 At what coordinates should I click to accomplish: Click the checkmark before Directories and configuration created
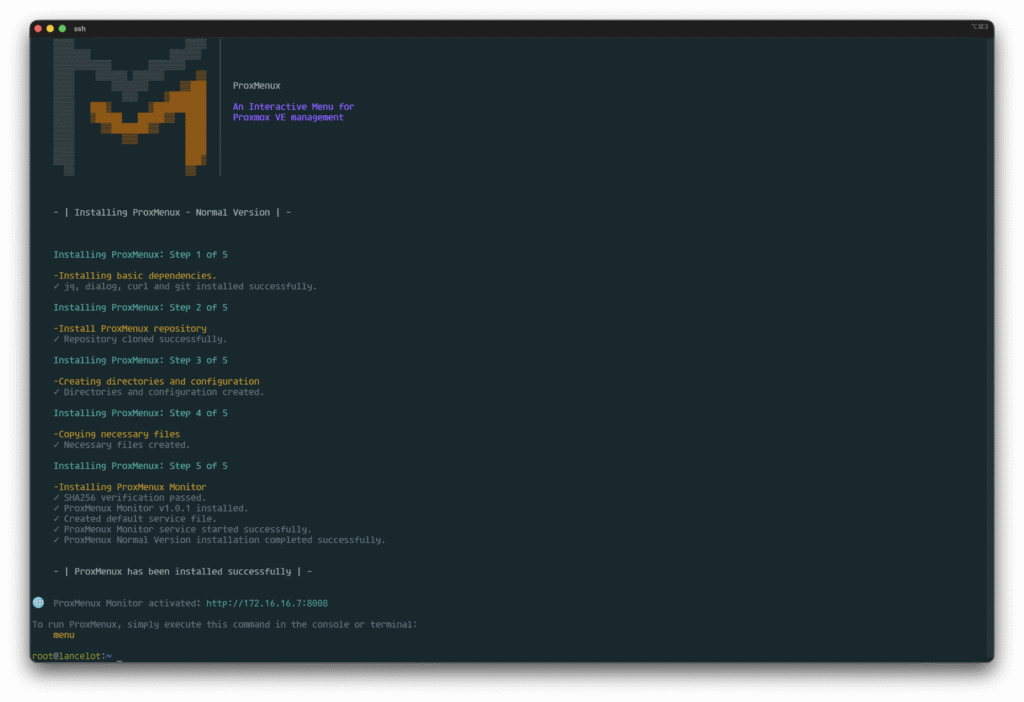pos(57,392)
